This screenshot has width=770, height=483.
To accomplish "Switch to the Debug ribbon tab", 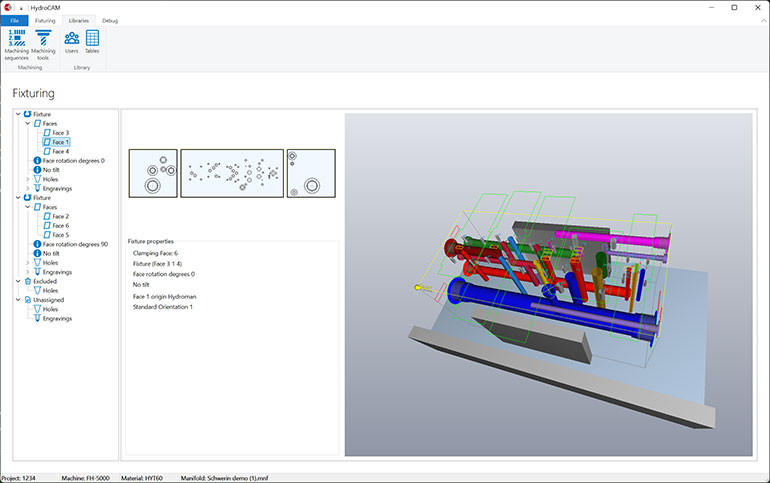I will coord(110,21).
